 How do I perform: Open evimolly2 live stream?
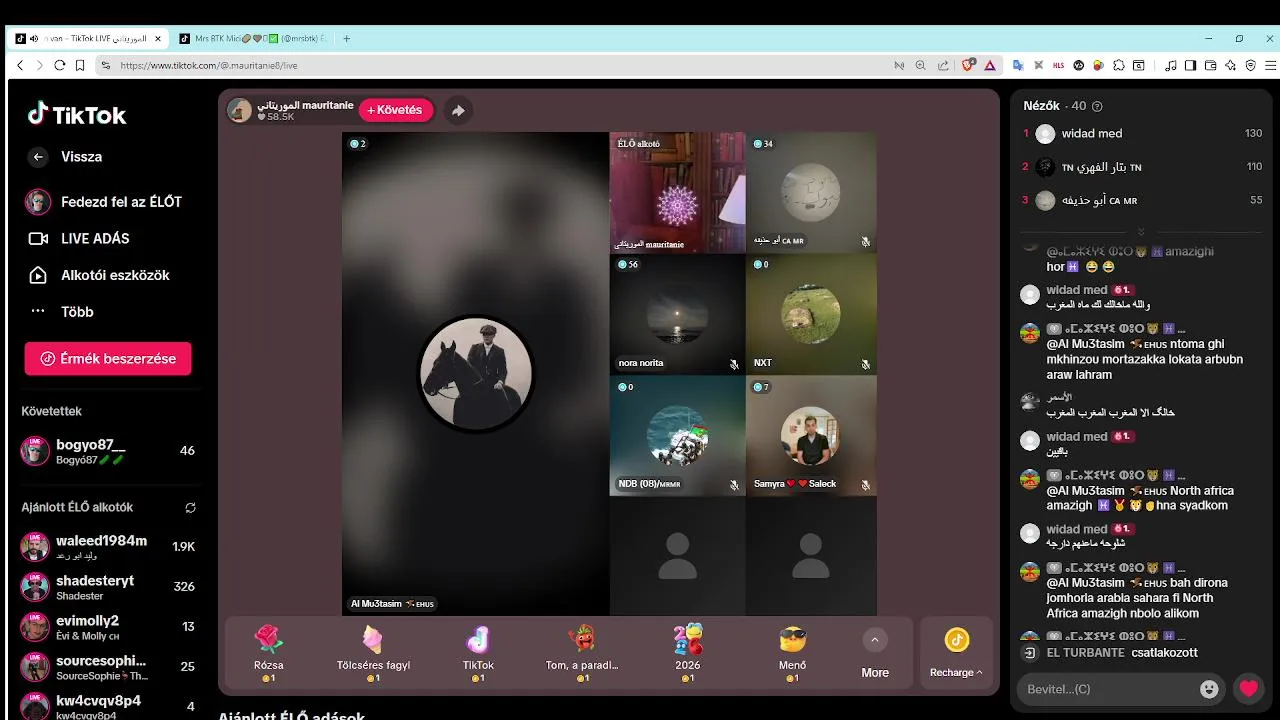(x=108, y=626)
